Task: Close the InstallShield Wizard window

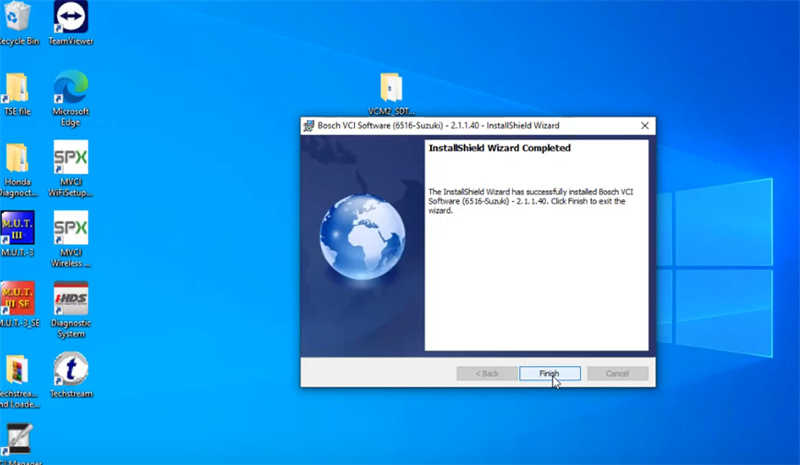Action: click(x=645, y=126)
